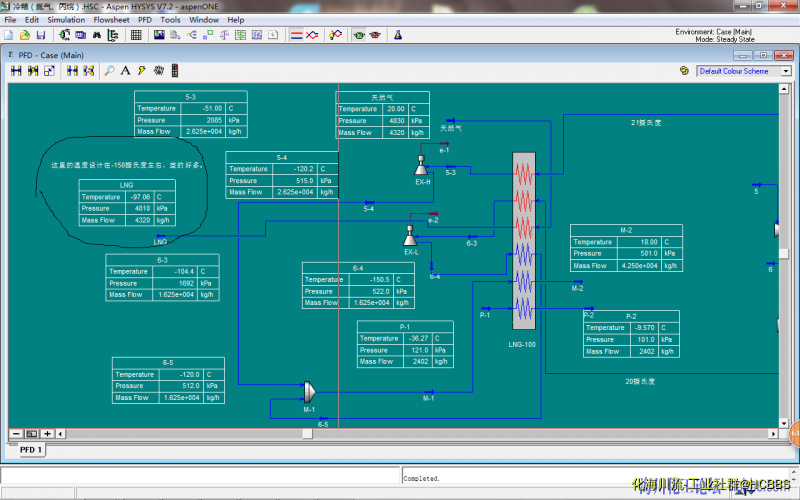Toggle the green solver active button
Viewport: 800px width, 500px height.
click(x=359, y=35)
